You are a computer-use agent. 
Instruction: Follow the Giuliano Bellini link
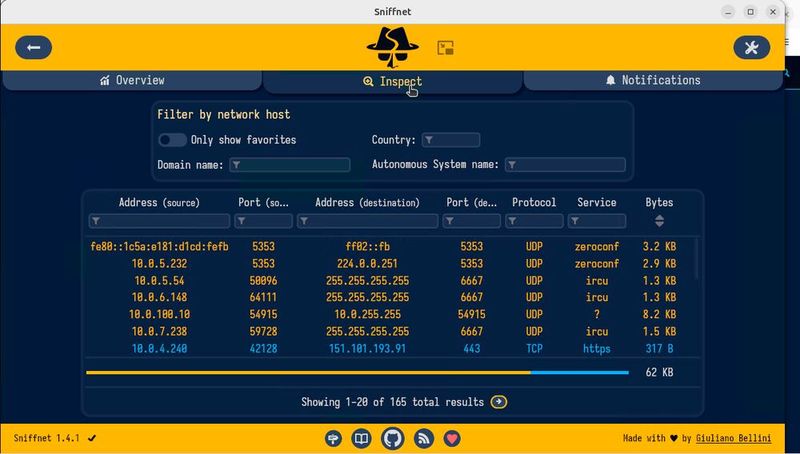[733, 438]
